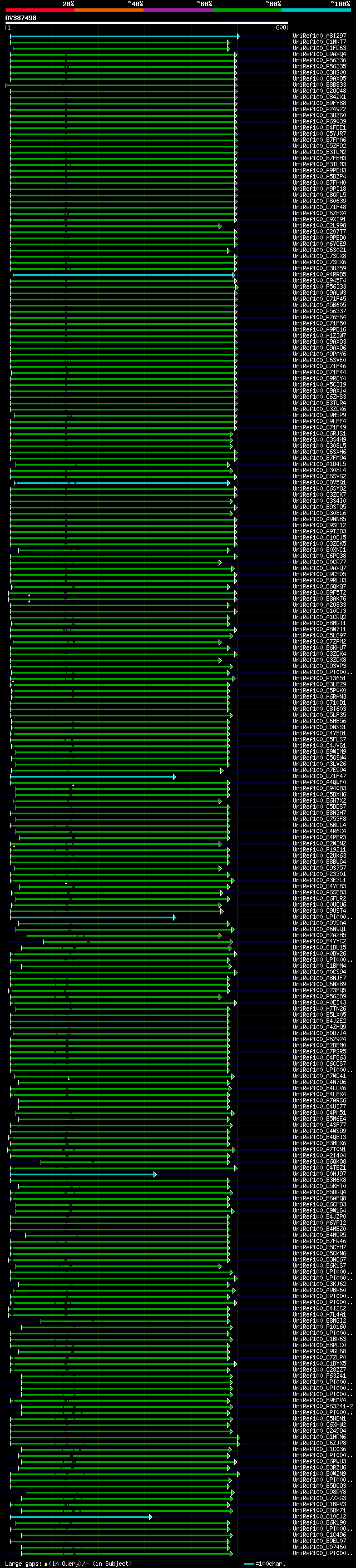Select UniRef100_Q5YJR7 label
Image resolution: width=356 pixels, height=1568 pixels.
[319, 135]
